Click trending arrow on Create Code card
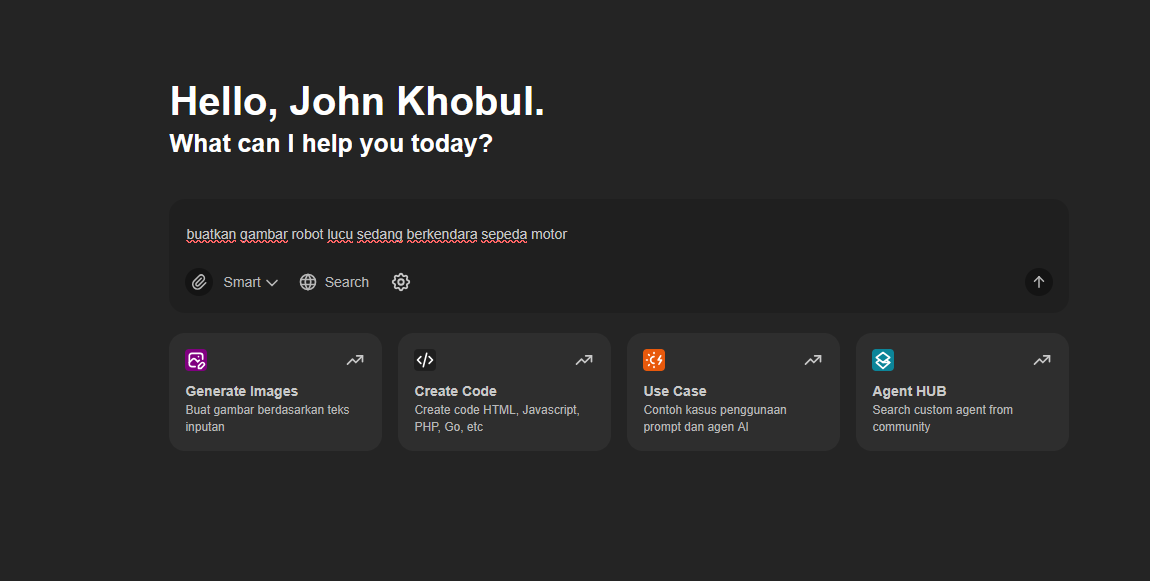The height and width of the screenshot is (581, 1150). point(584,360)
